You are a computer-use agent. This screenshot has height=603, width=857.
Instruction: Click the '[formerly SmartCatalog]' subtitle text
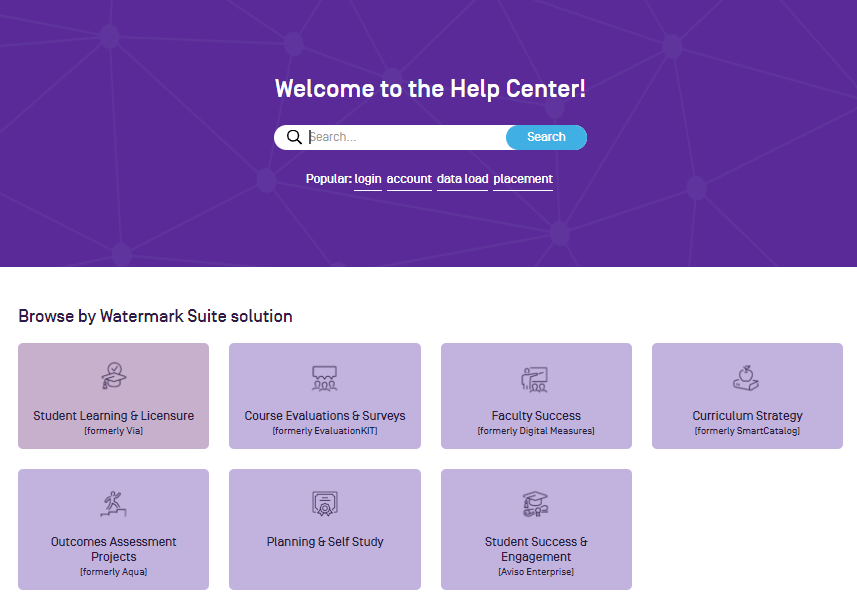coord(747,431)
